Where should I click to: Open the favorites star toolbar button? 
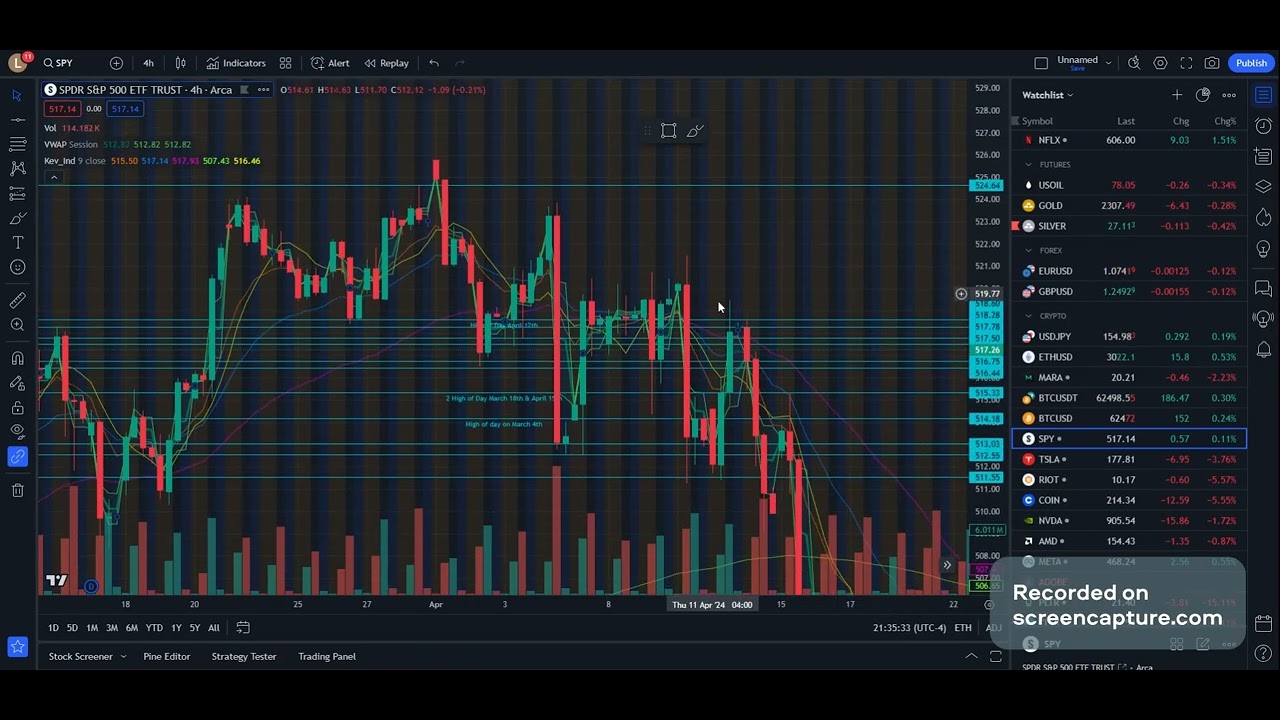point(17,647)
